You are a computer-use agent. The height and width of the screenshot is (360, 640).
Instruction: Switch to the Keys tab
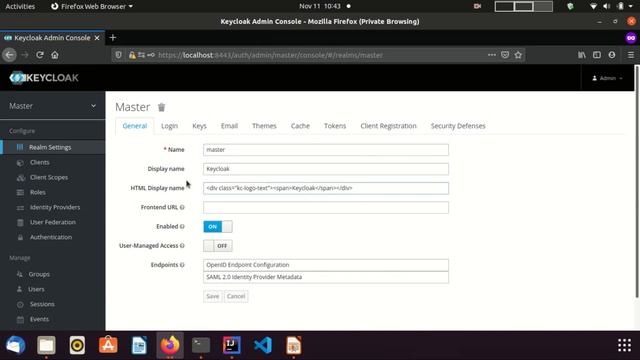(199, 126)
